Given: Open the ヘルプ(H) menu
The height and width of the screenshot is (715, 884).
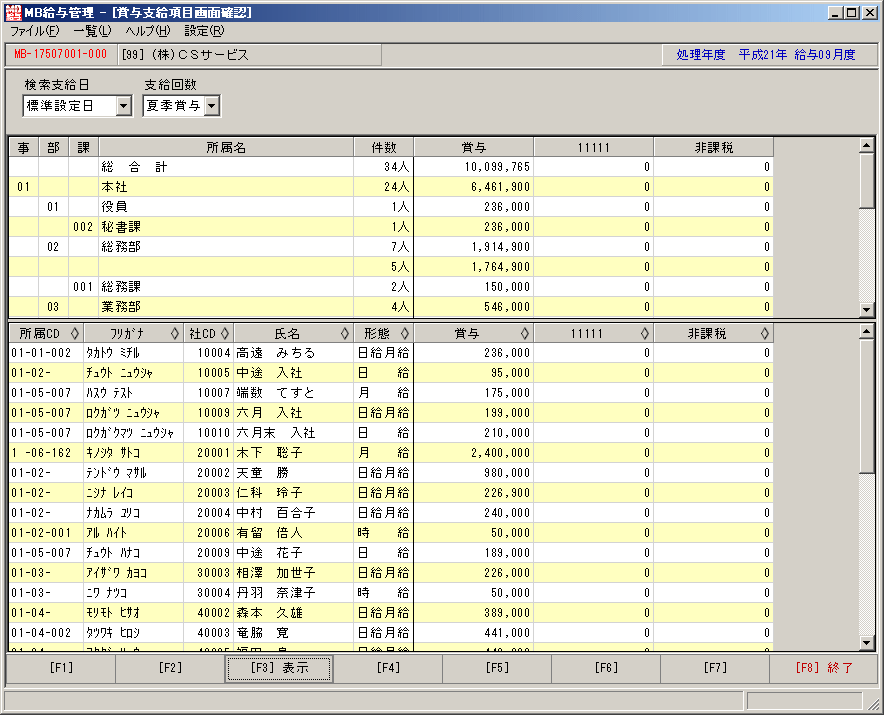Looking at the screenshot, I should click(x=148, y=31).
